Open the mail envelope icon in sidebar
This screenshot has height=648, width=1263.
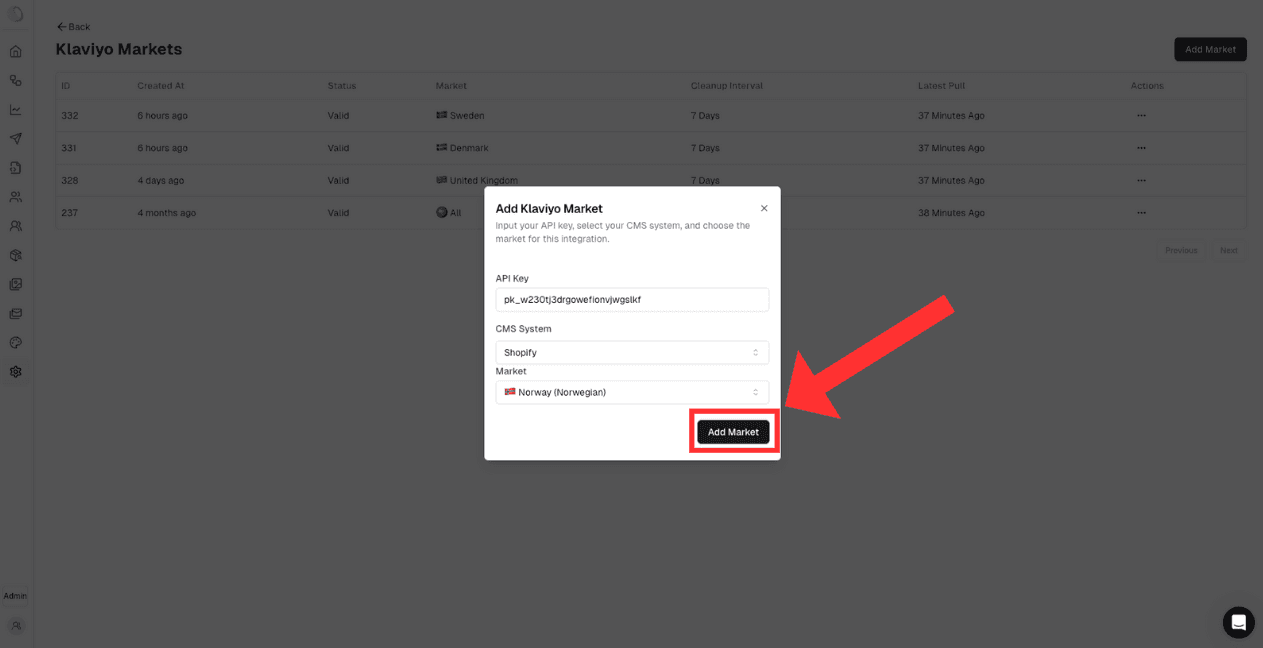pos(16,313)
